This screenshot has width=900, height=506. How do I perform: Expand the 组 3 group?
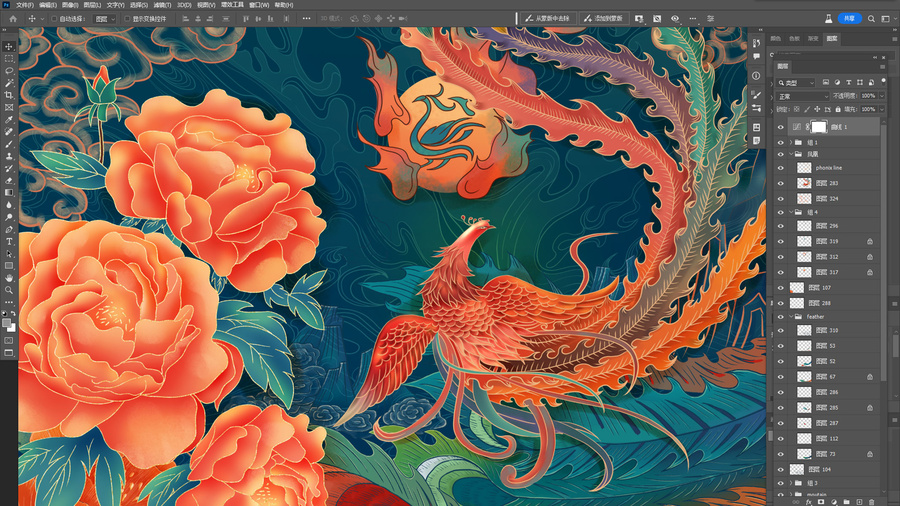(791, 483)
